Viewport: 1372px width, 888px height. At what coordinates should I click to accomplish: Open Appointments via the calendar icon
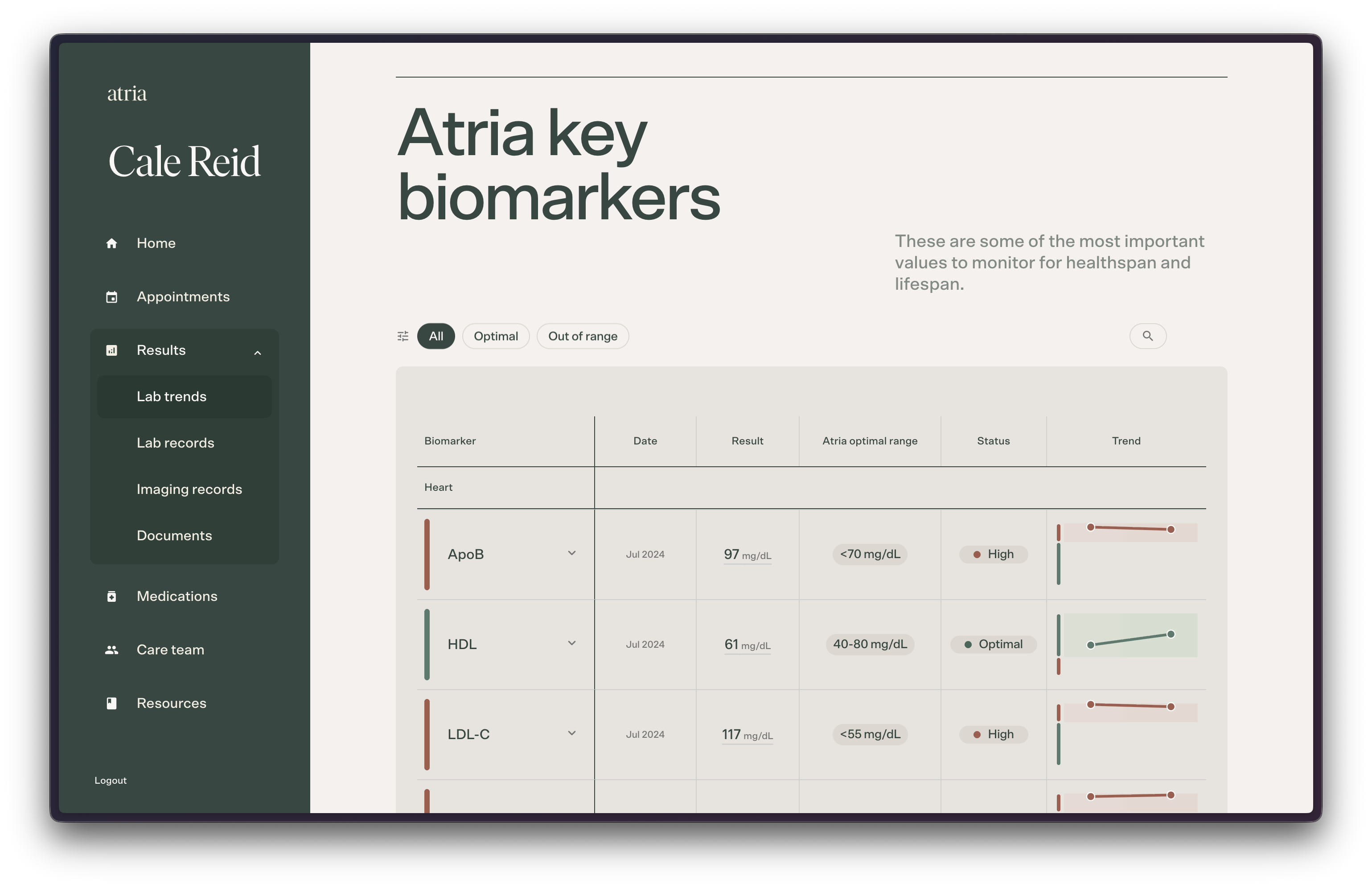(112, 296)
